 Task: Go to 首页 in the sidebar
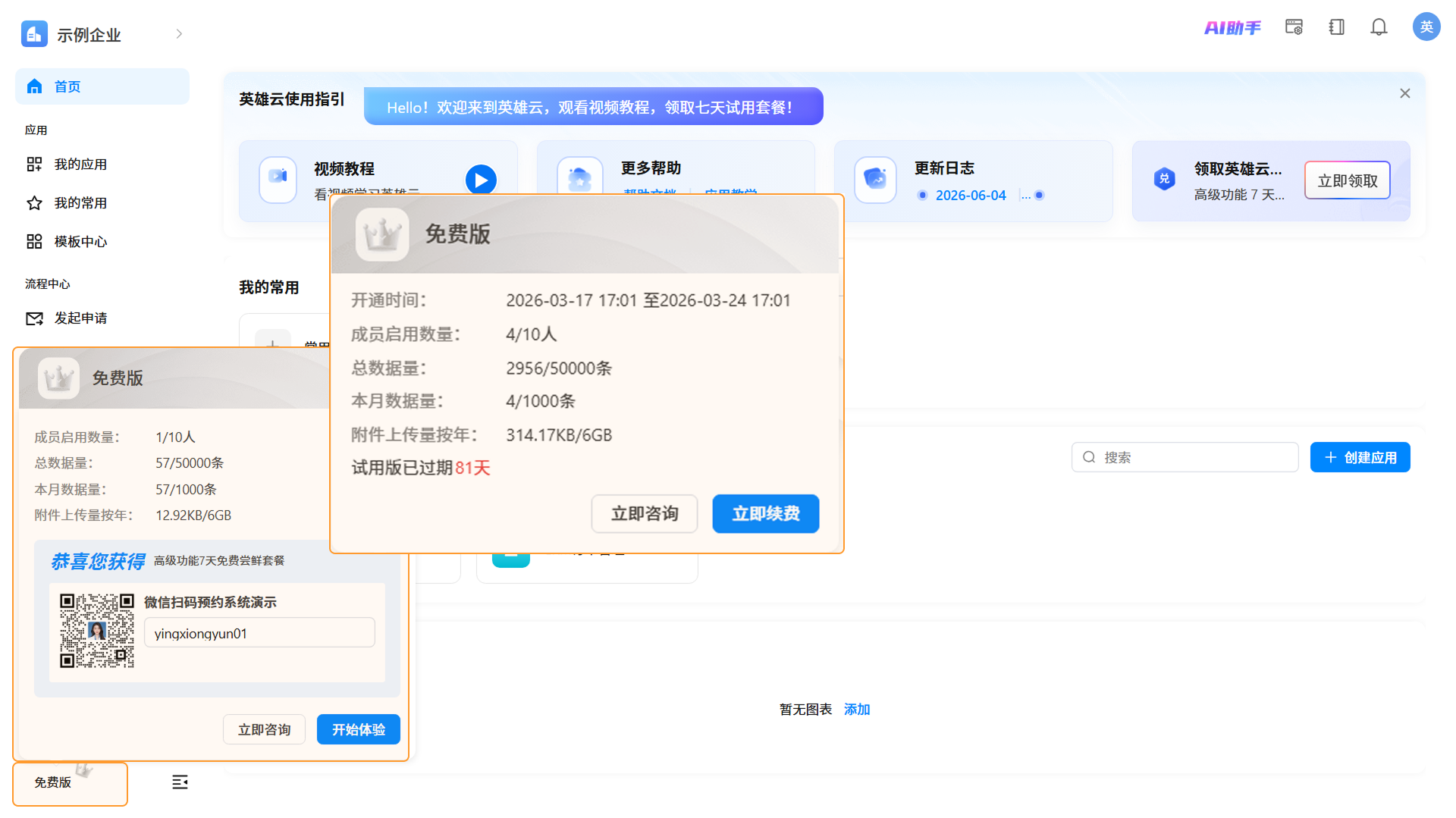coord(102,86)
